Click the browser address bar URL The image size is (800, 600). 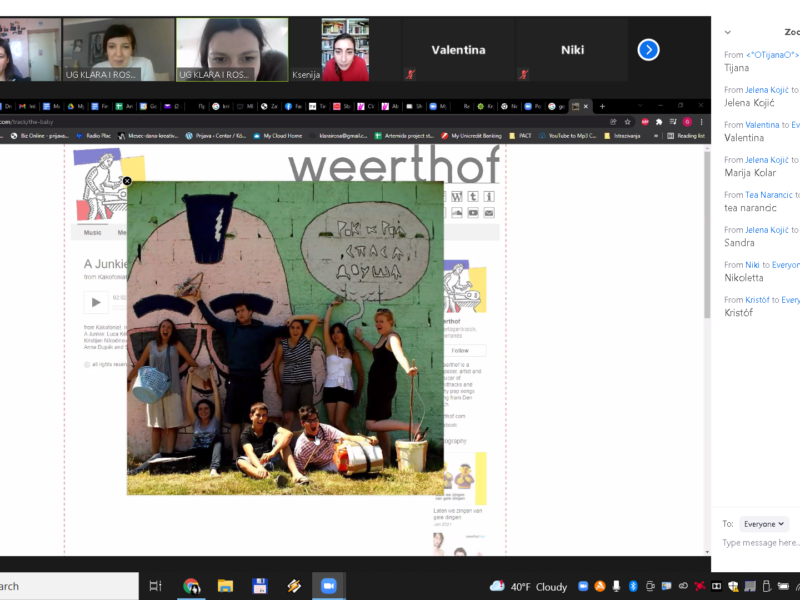(x=27, y=122)
